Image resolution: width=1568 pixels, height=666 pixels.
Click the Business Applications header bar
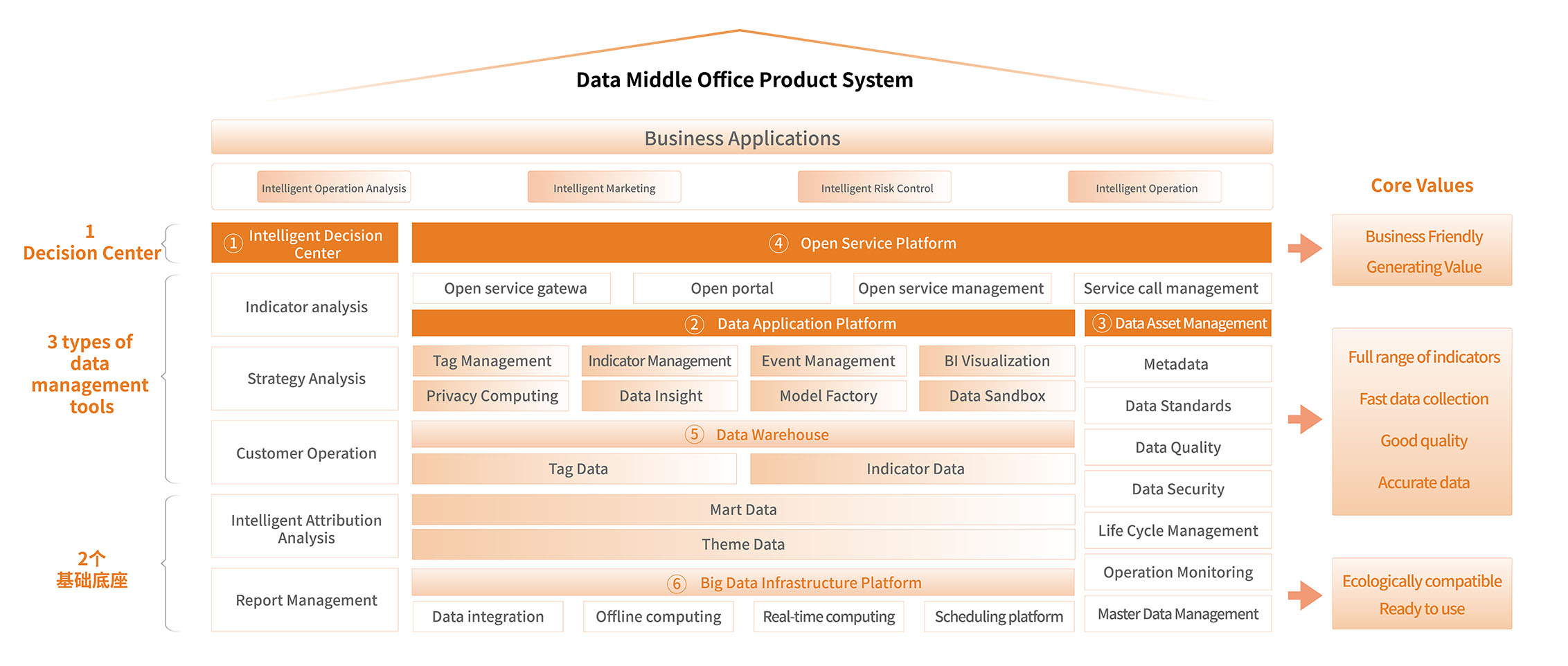click(x=742, y=138)
